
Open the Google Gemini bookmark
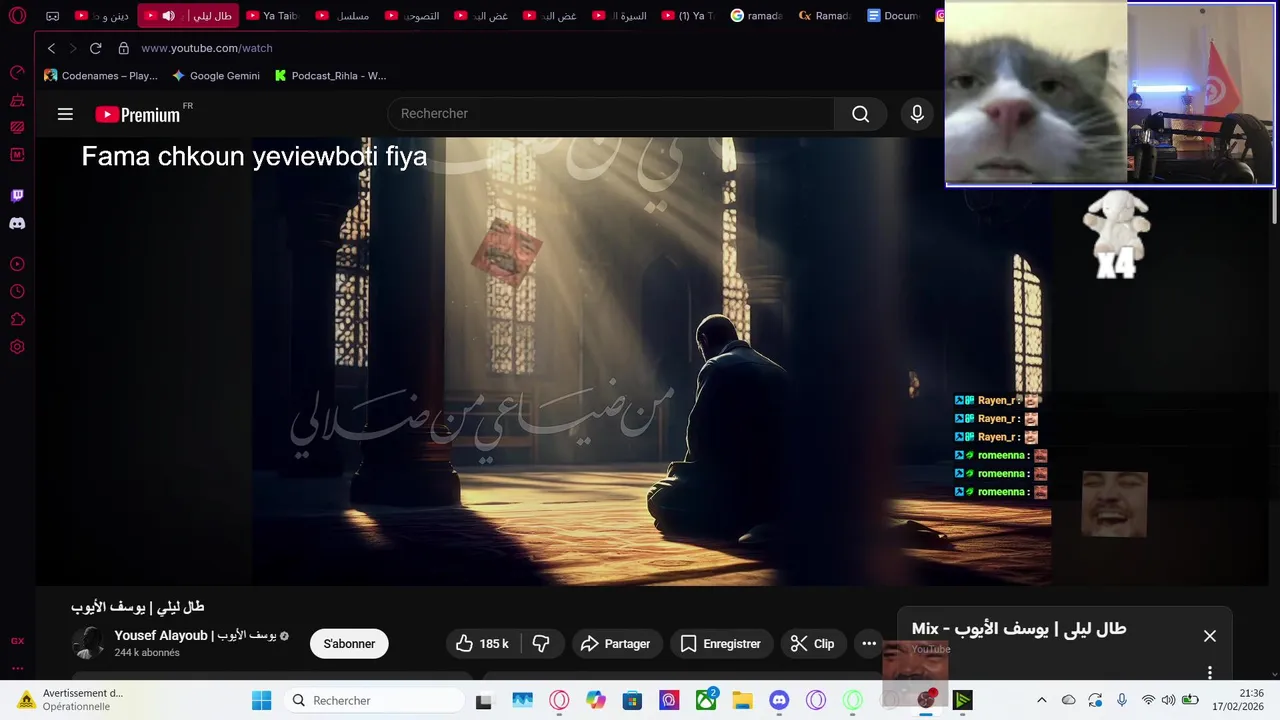[216, 76]
